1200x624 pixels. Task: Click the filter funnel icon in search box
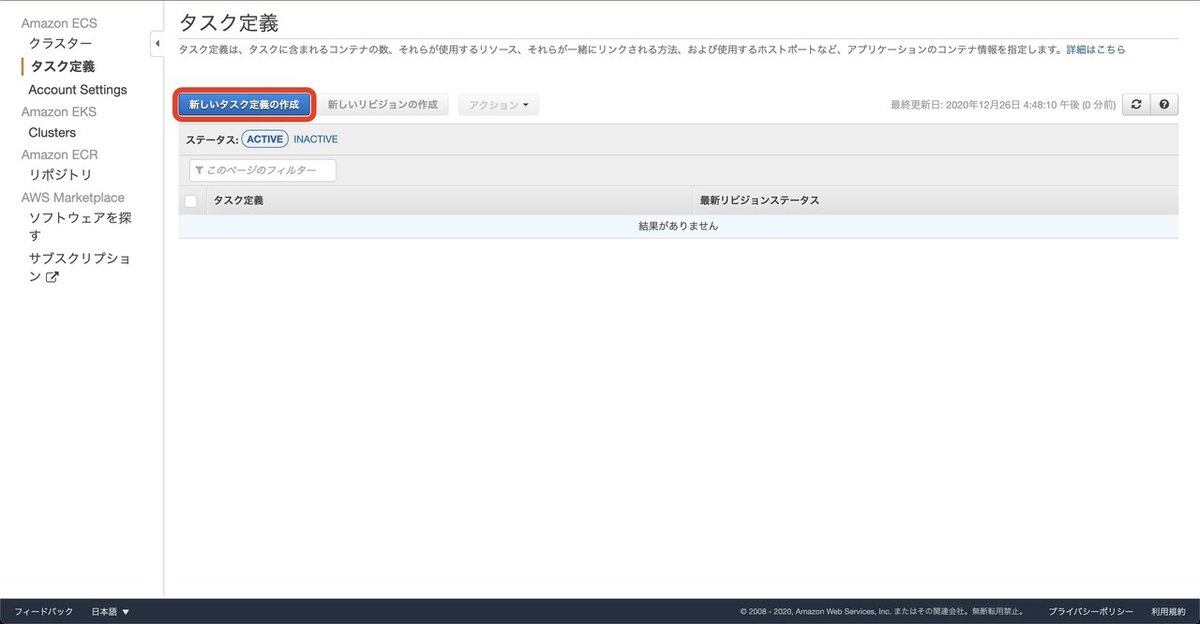(x=199, y=170)
